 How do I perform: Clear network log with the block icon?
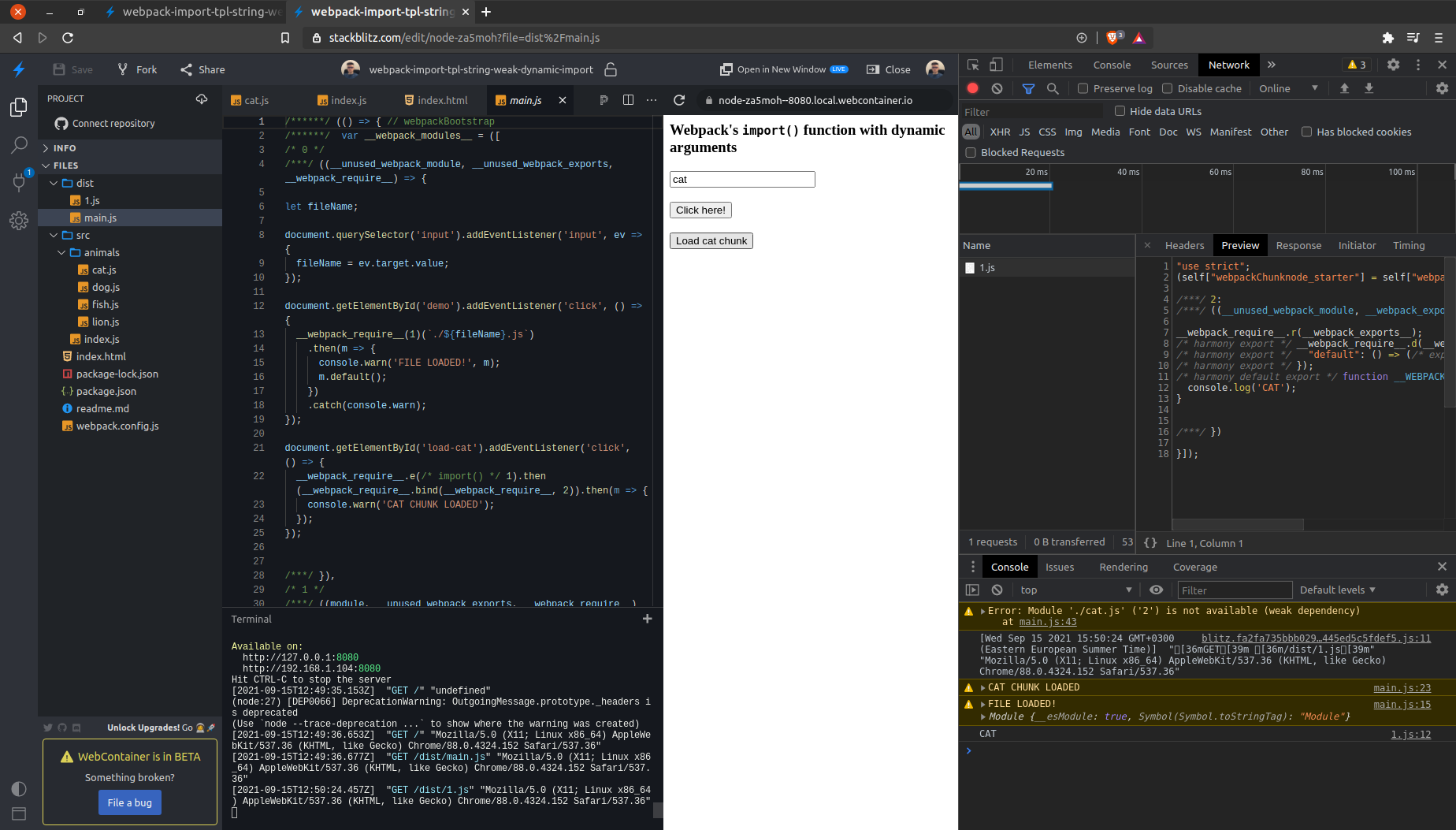tap(997, 88)
